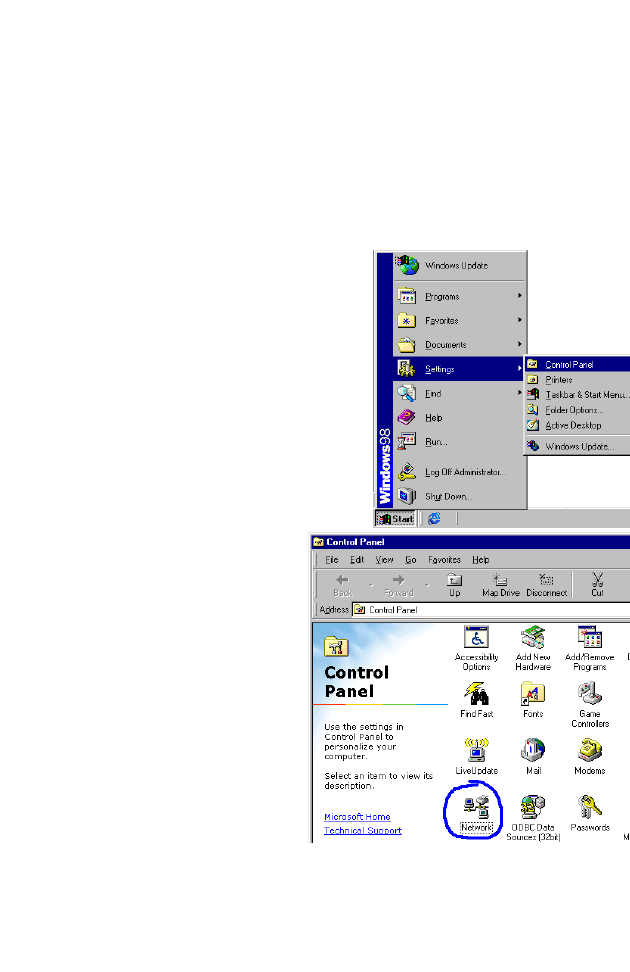Click the Cut toolbar button
630x972 pixels.
coord(597,585)
